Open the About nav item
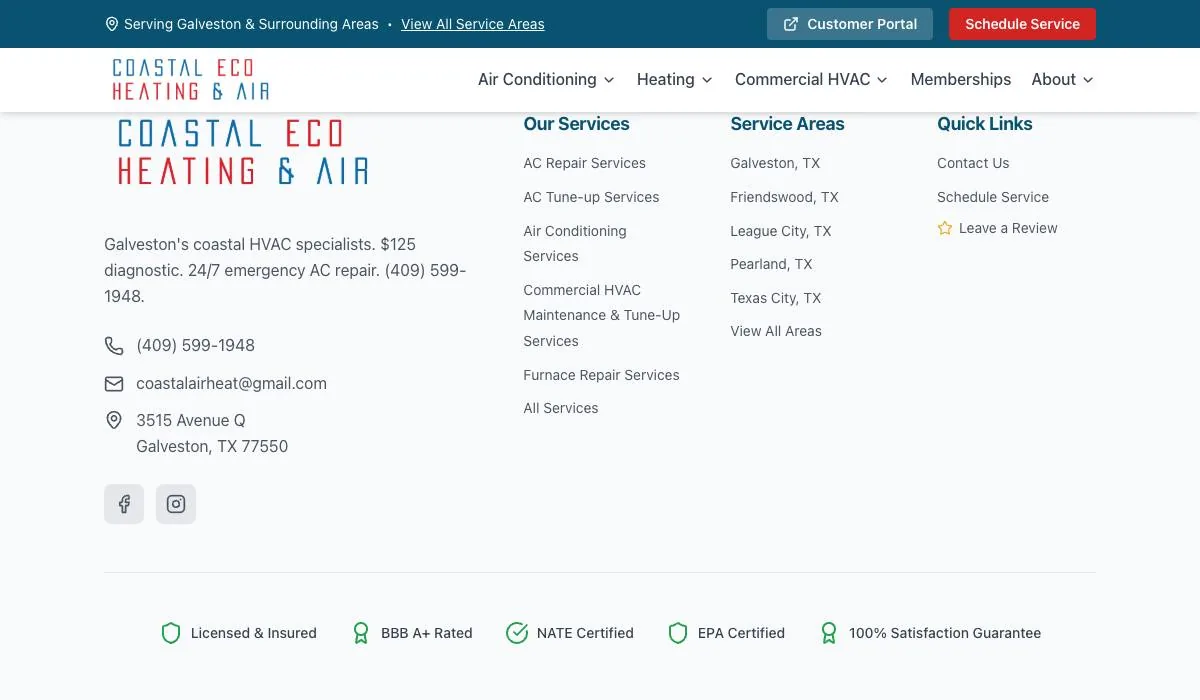The width and height of the screenshot is (1200, 700). (1063, 79)
